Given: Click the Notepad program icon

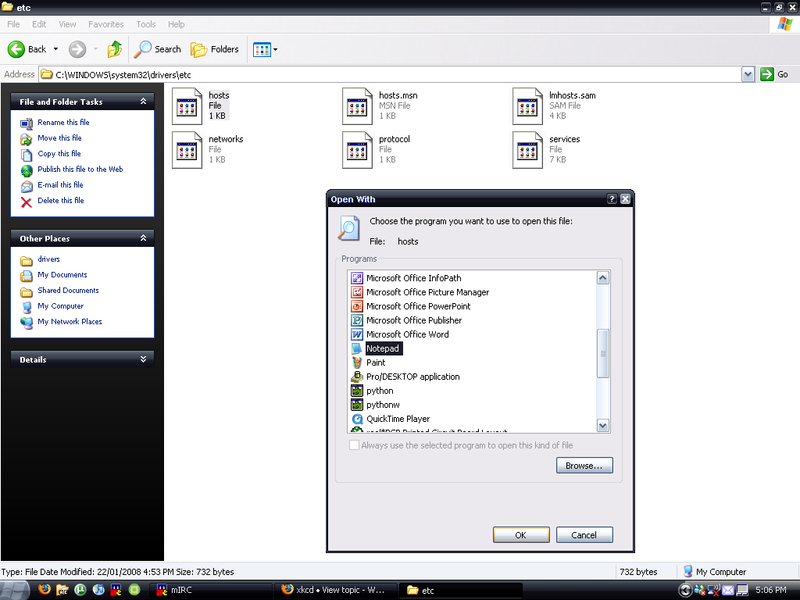Looking at the screenshot, I should tap(357, 348).
